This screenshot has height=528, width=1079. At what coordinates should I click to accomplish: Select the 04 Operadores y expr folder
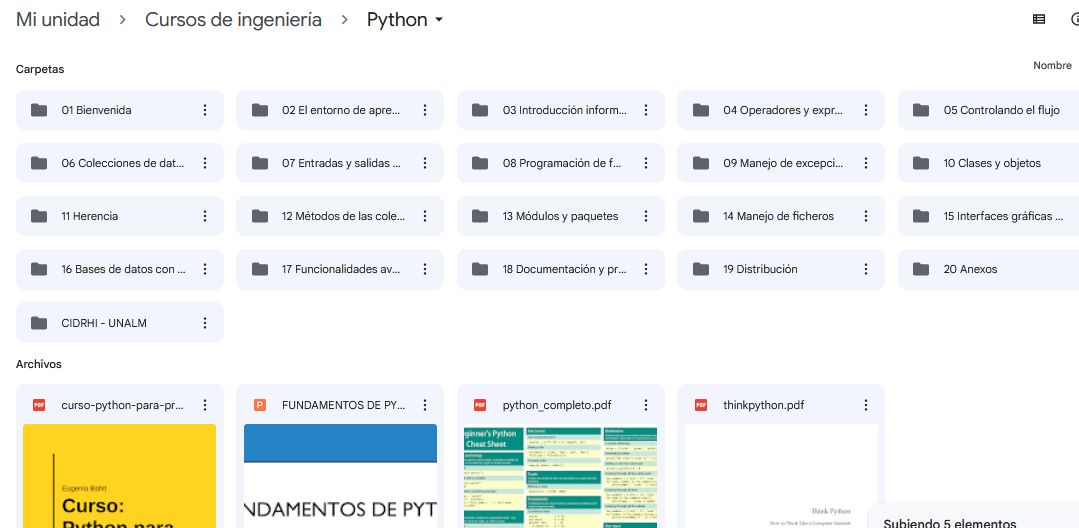(x=781, y=110)
